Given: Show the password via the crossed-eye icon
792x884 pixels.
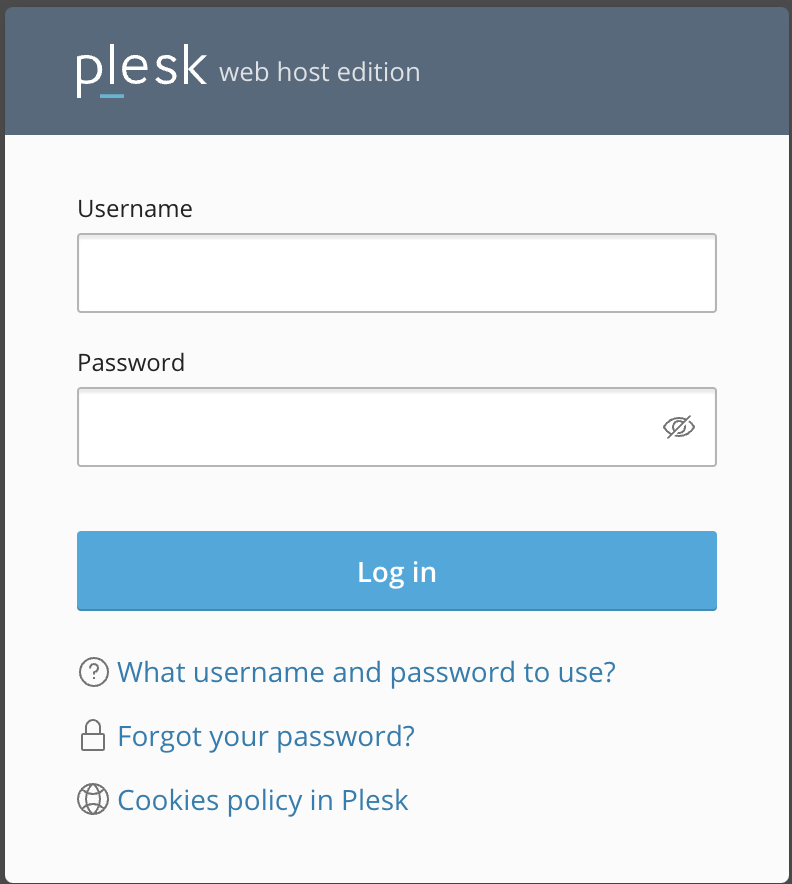Looking at the screenshot, I should [679, 427].
